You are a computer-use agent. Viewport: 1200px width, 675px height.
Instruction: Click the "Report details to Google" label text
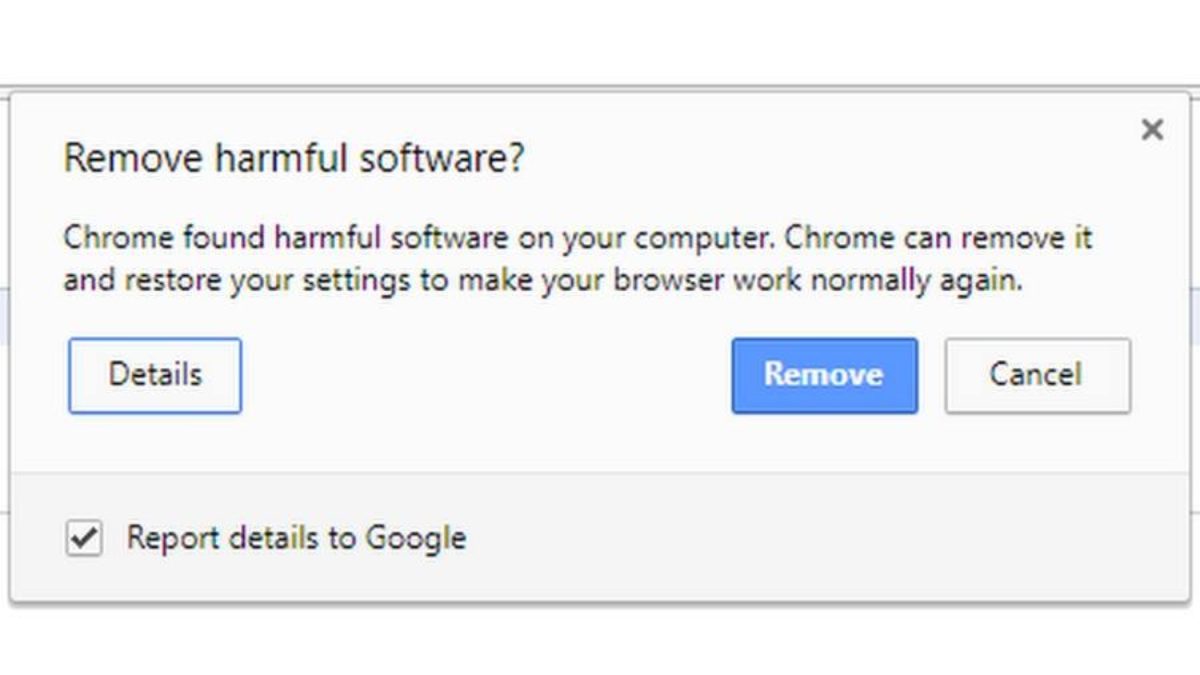pos(296,539)
